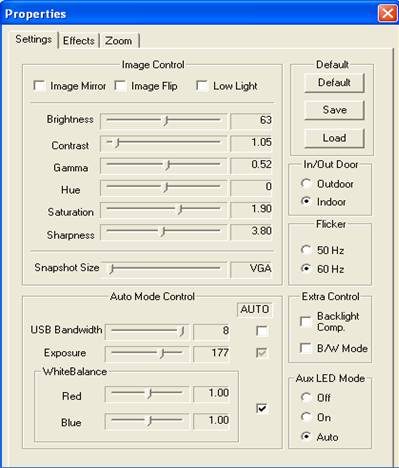Check the B/W Mode option
Image resolution: width=399 pixels, height=468 pixels.
pyautogui.click(x=305, y=348)
